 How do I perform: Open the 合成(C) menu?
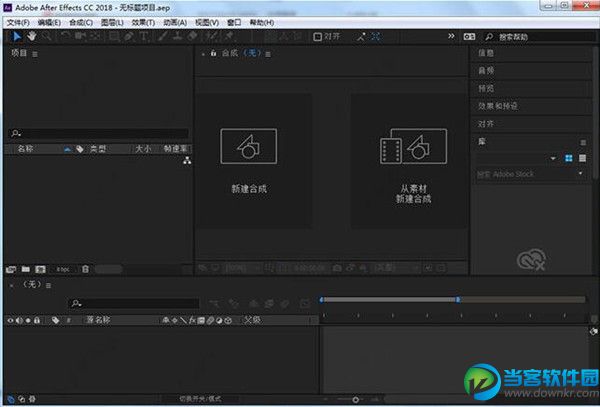pos(81,23)
